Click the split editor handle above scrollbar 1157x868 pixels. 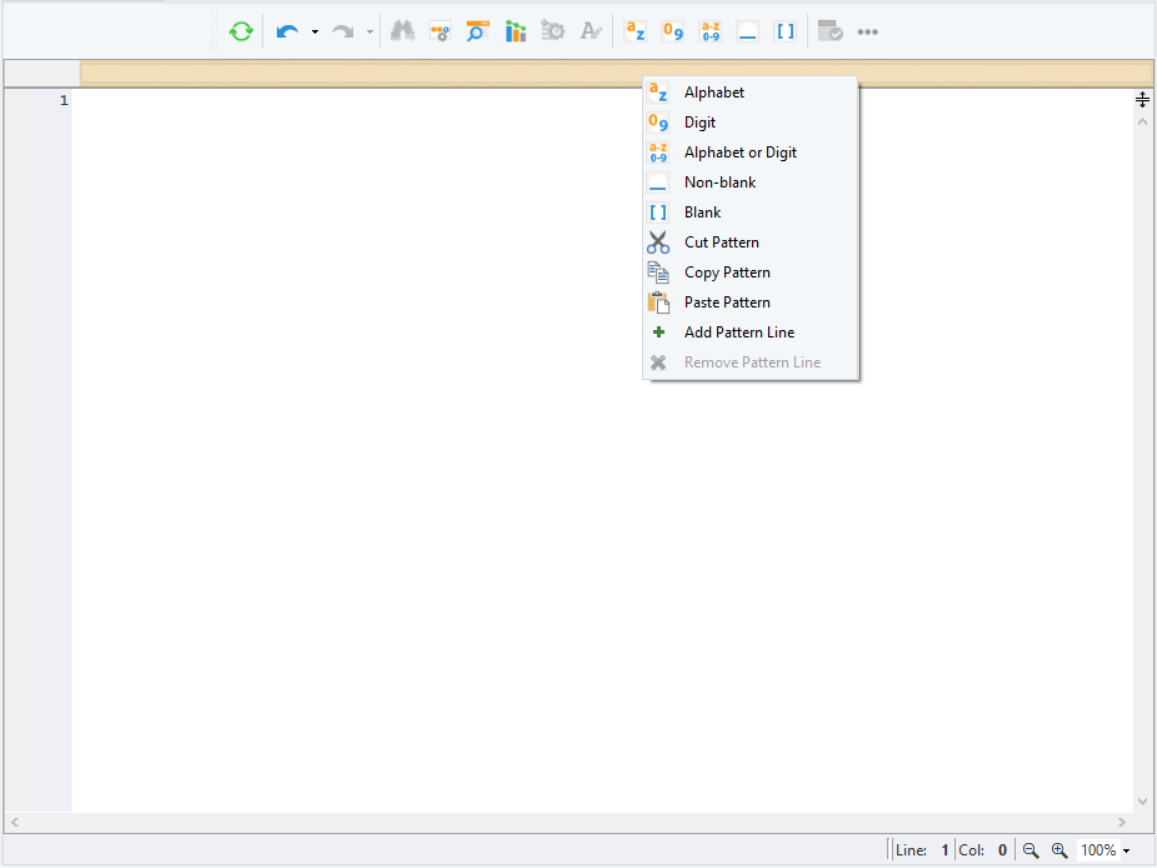[x=1142, y=99]
